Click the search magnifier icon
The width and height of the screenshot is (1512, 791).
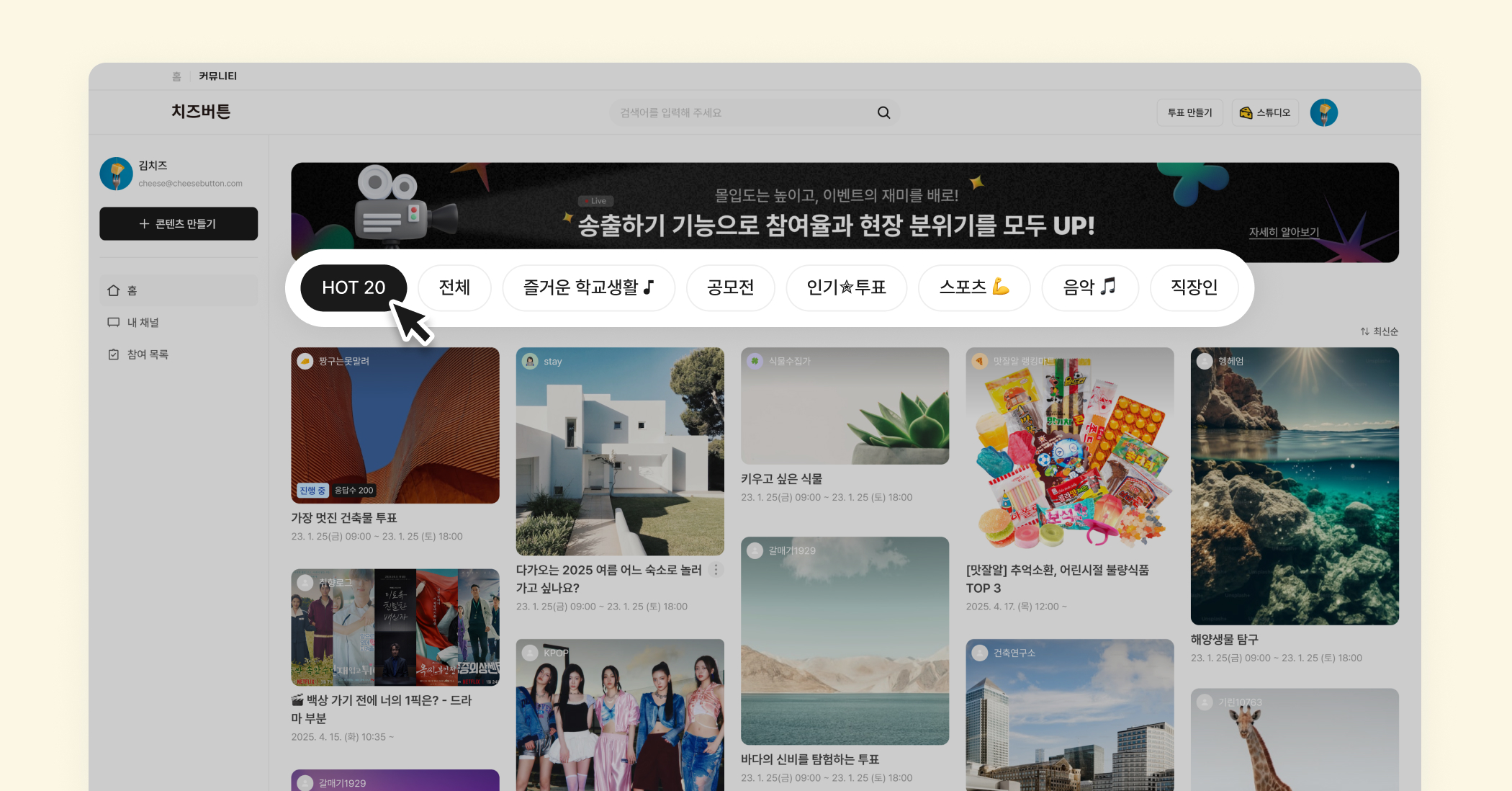coord(883,112)
